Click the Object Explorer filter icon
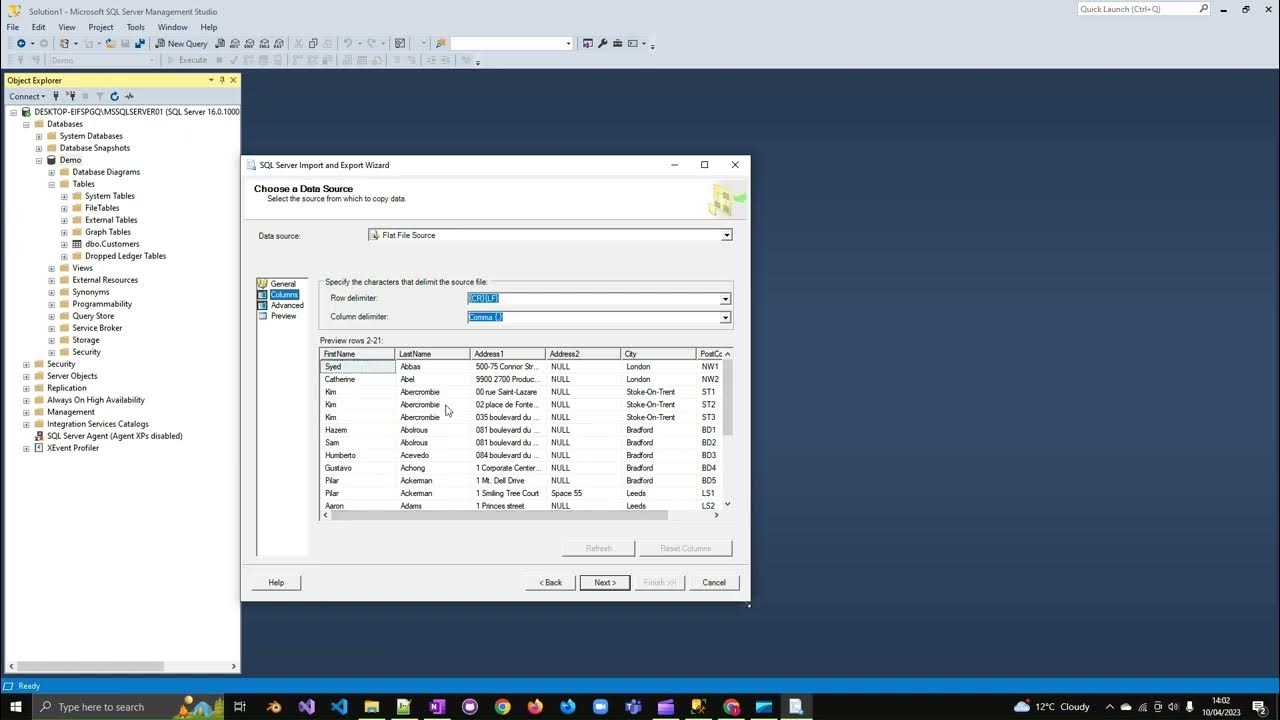1280x720 pixels. pos(99,96)
